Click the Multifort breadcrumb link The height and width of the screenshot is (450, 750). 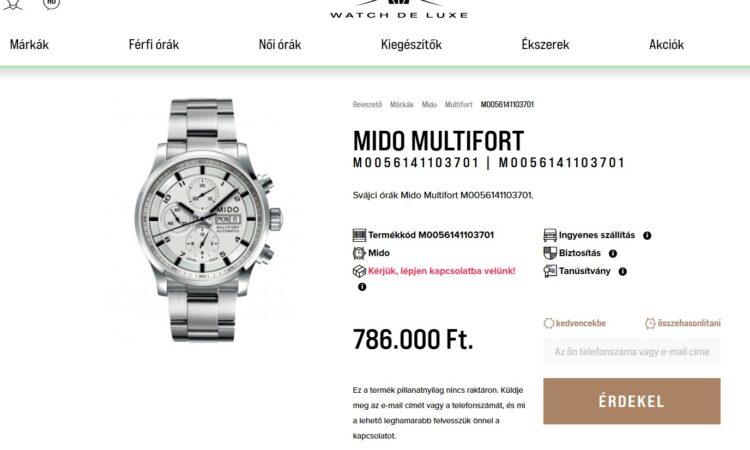458,104
